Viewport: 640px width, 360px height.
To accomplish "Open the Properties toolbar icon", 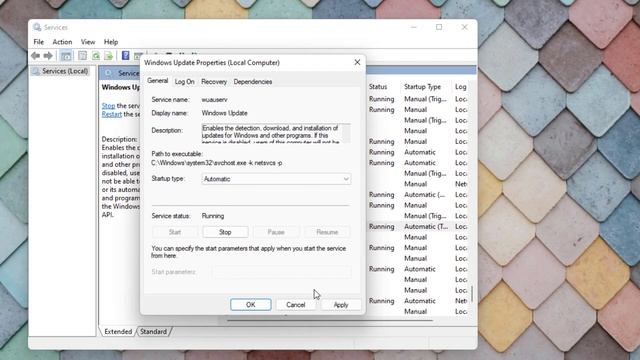I will coord(82,56).
